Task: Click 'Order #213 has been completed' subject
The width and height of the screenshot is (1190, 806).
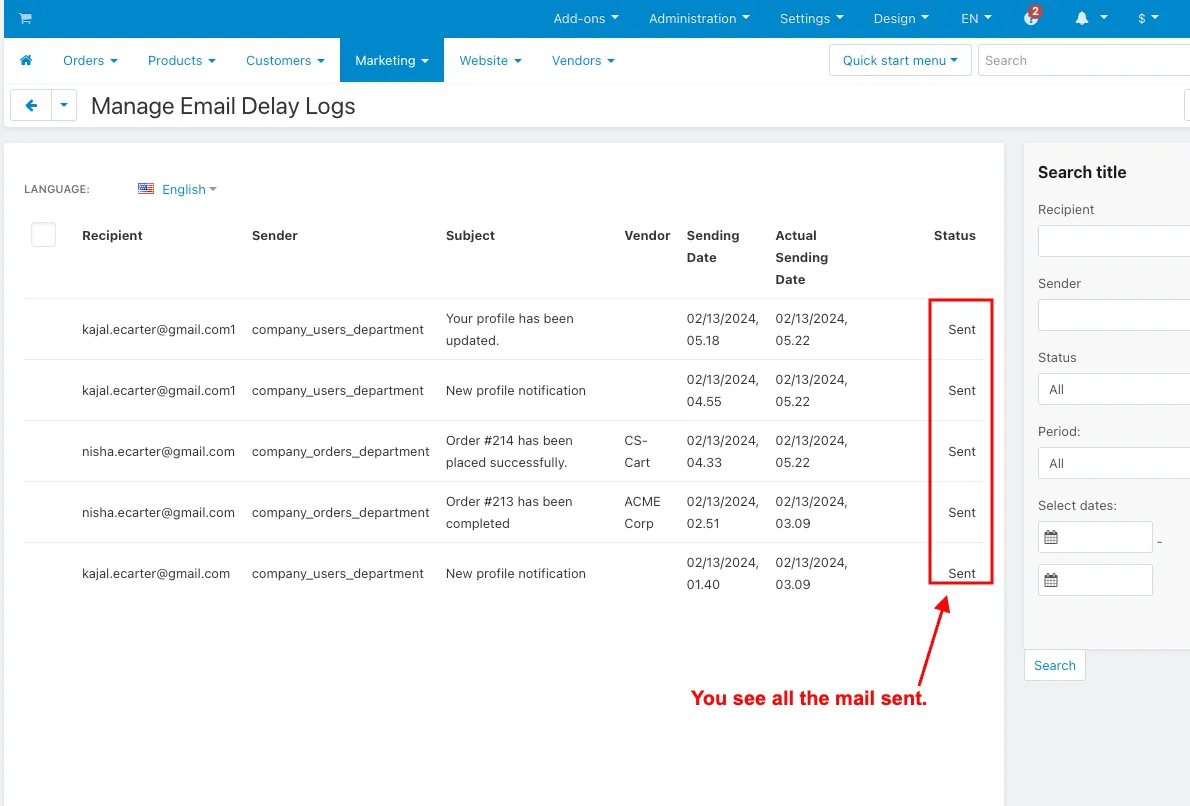Action: pyautogui.click(x=508, y=512)
